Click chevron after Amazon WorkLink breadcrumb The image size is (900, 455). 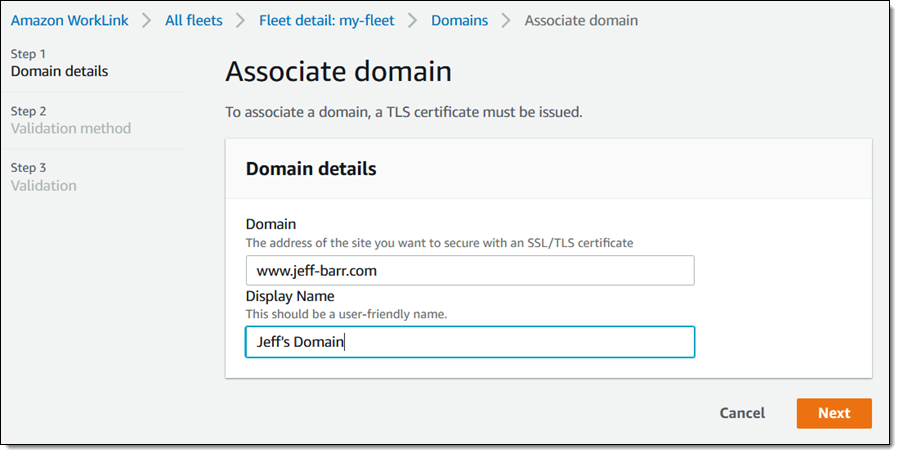point(147,20)
